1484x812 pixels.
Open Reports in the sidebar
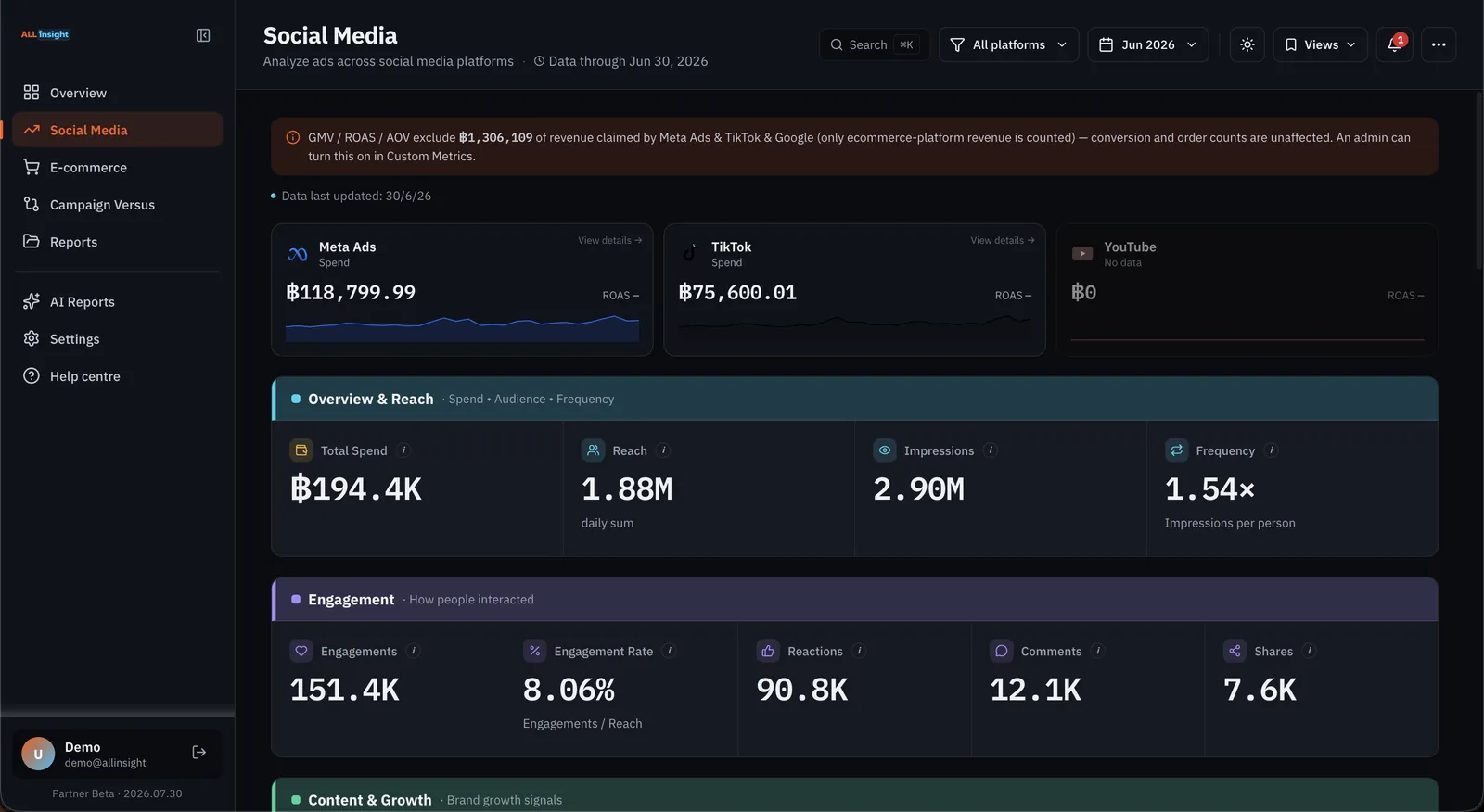click(117, 242)
